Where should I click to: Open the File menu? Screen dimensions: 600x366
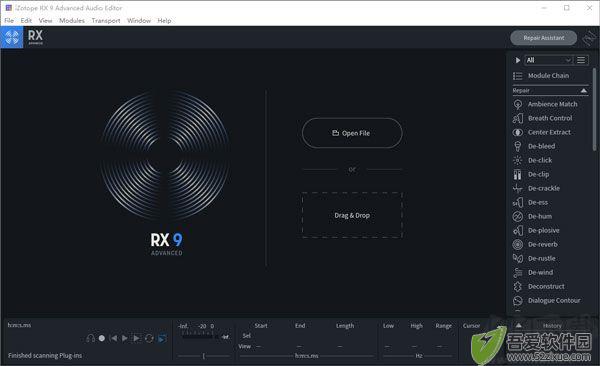tap(9, 21)
